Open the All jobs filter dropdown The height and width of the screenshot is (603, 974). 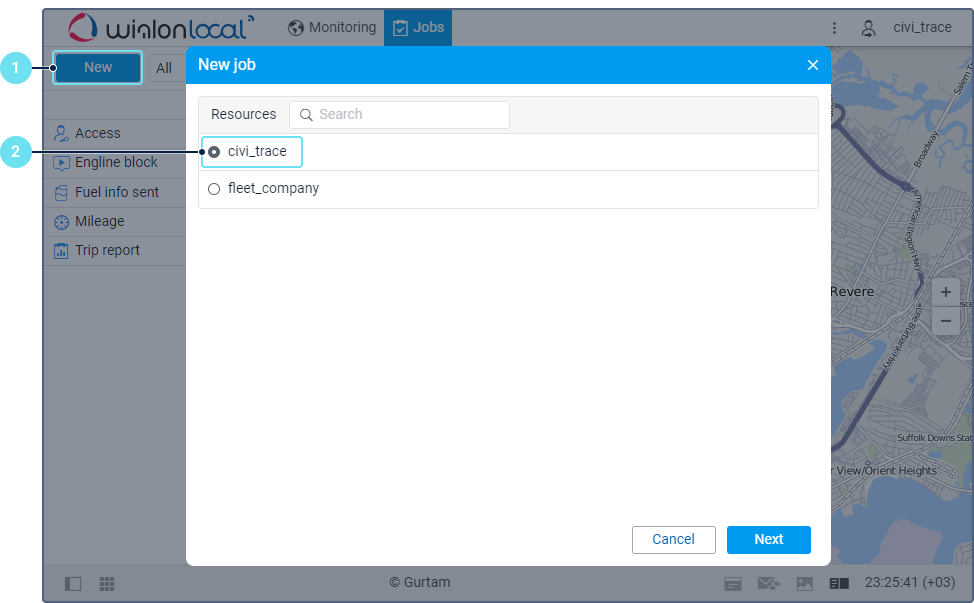coord(164,68)
